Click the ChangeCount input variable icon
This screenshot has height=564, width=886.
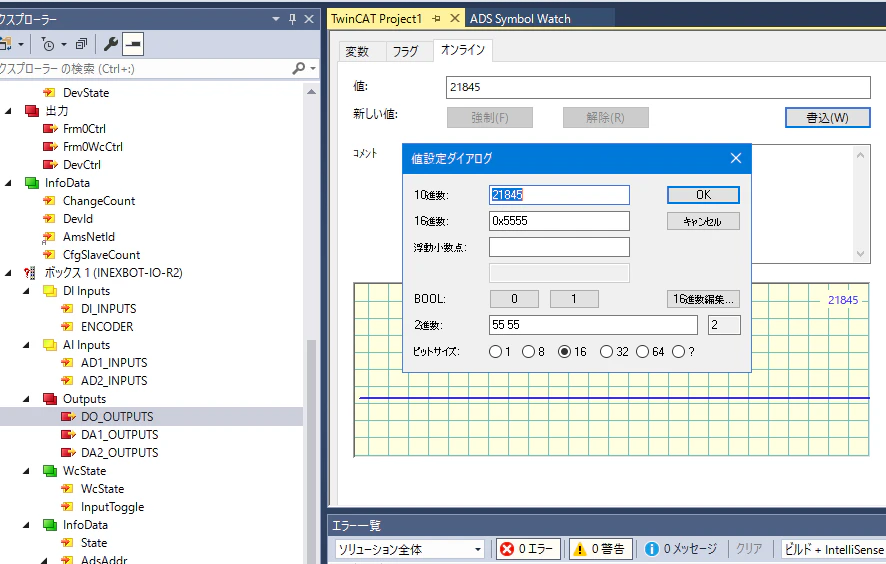(49, 201)
